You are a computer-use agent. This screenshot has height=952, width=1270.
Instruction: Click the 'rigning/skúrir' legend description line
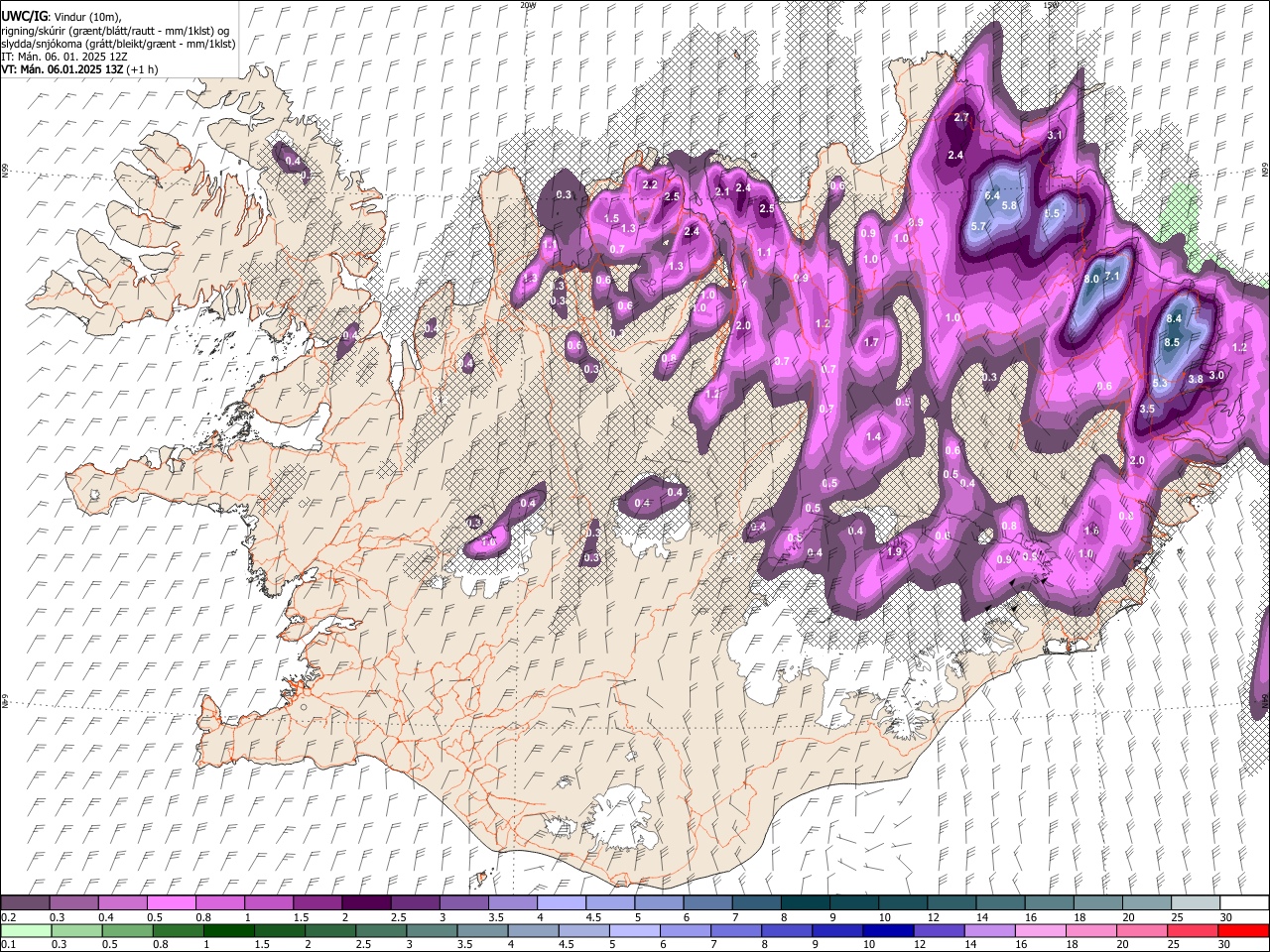point(114,31)
